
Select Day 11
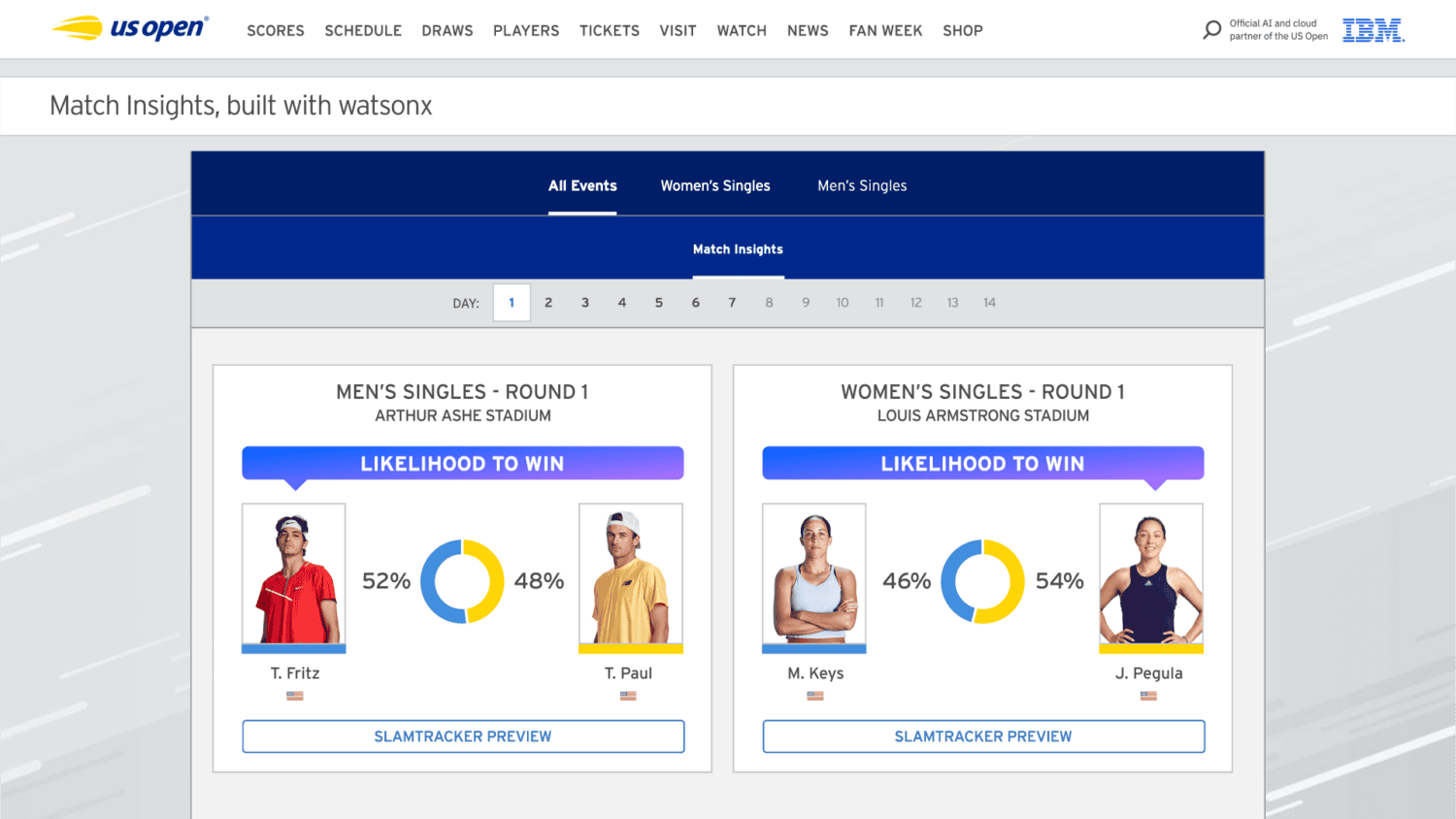click(x=879, y=303)
